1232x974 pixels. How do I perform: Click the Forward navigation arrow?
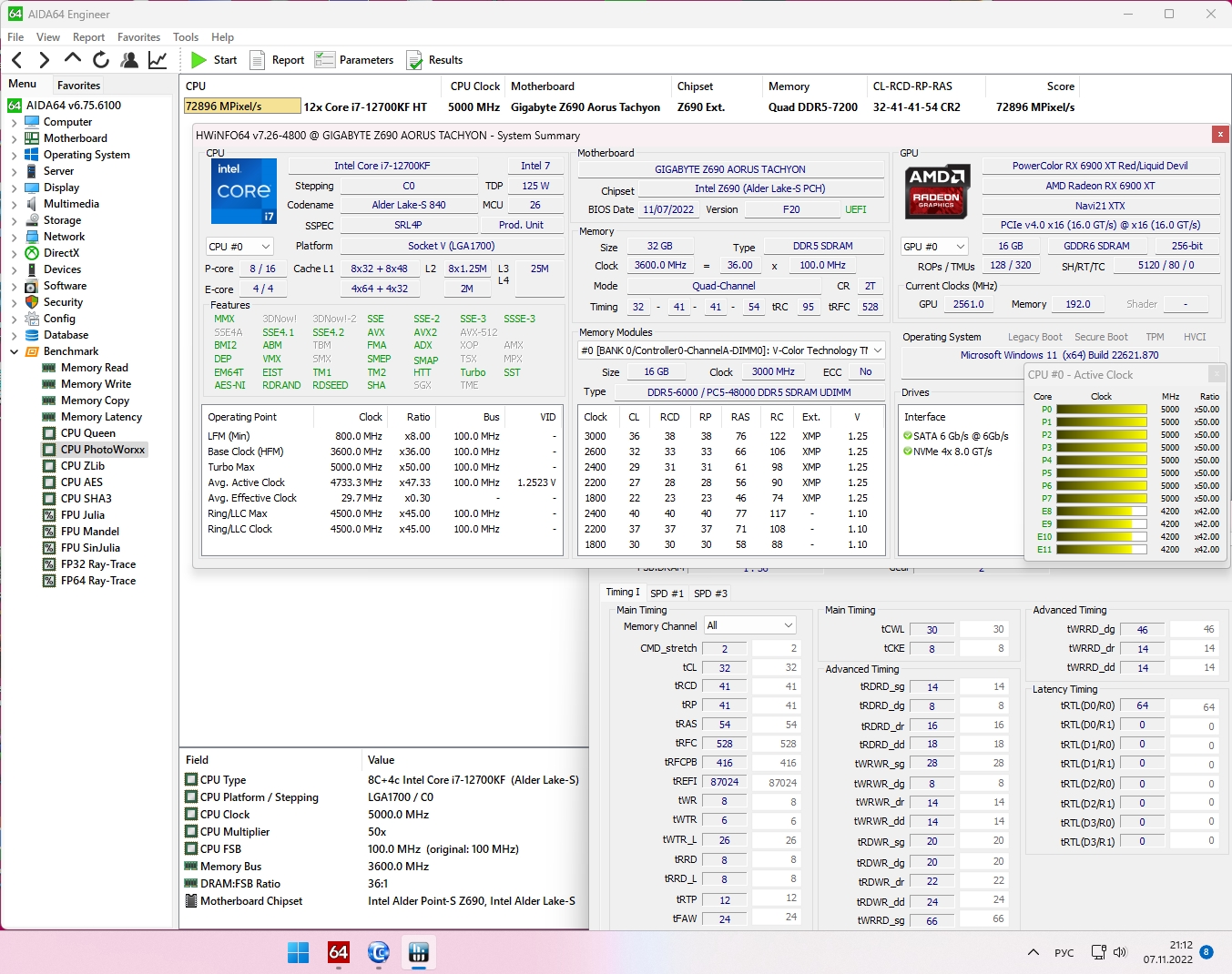tap(44, 60)
